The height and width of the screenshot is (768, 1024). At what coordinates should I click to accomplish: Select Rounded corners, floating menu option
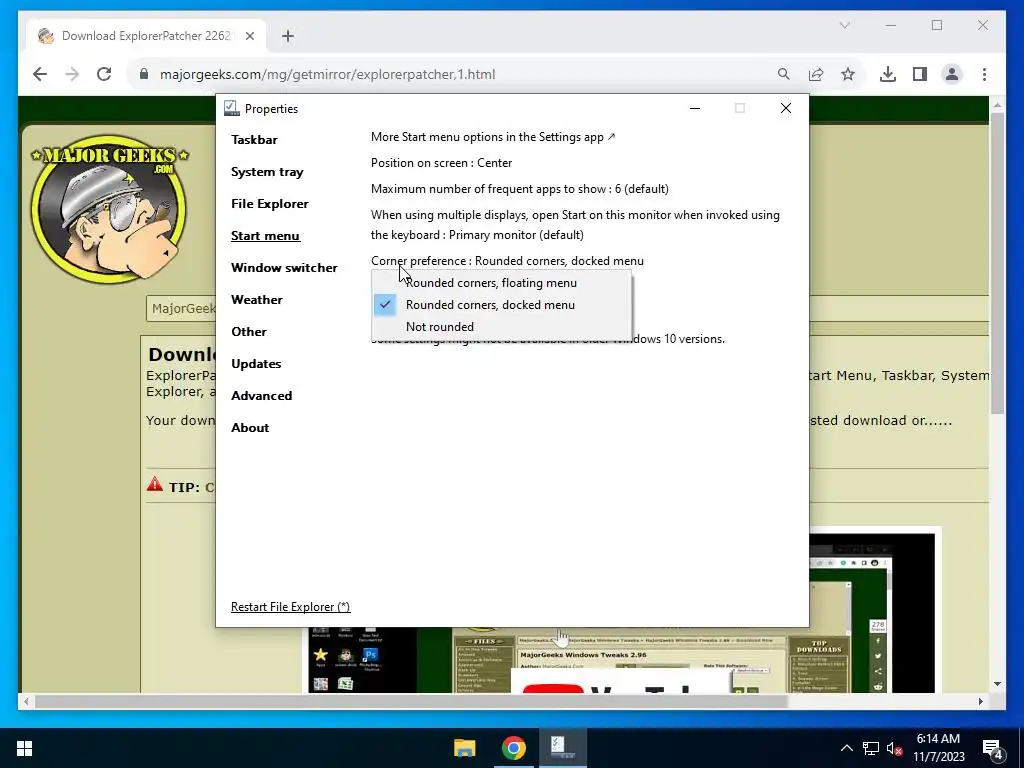point(502,283)
